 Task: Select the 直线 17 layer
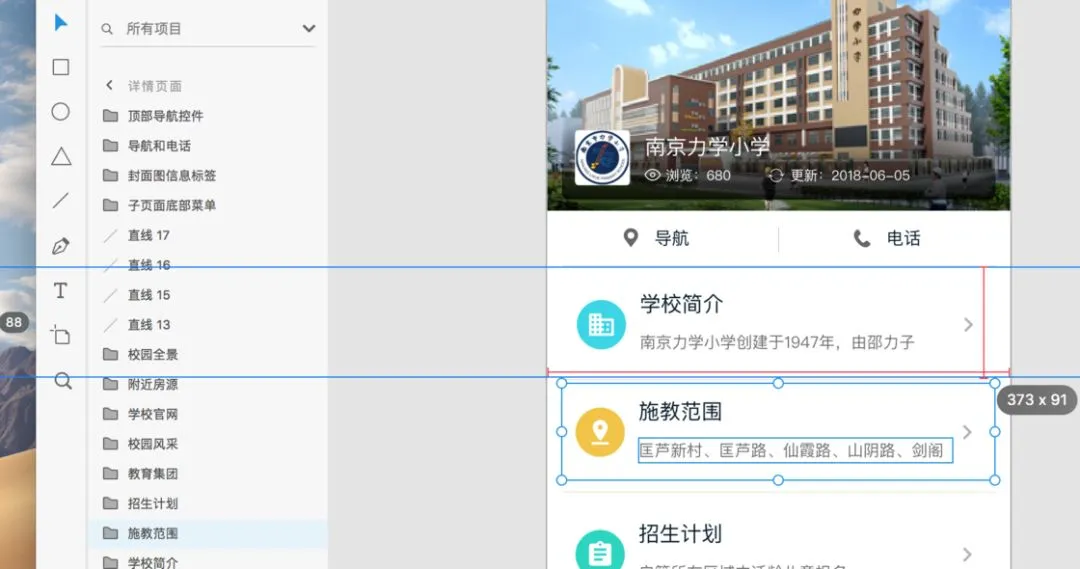tap(208, 235)
